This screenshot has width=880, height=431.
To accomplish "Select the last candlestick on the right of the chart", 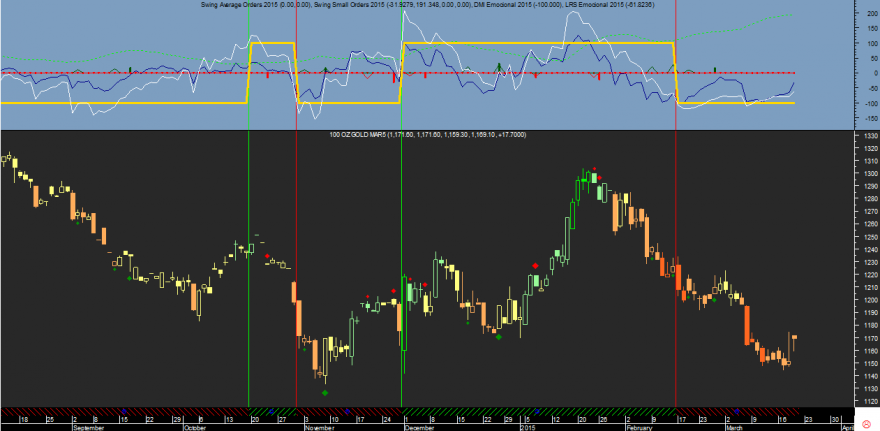I will point(795,337).
